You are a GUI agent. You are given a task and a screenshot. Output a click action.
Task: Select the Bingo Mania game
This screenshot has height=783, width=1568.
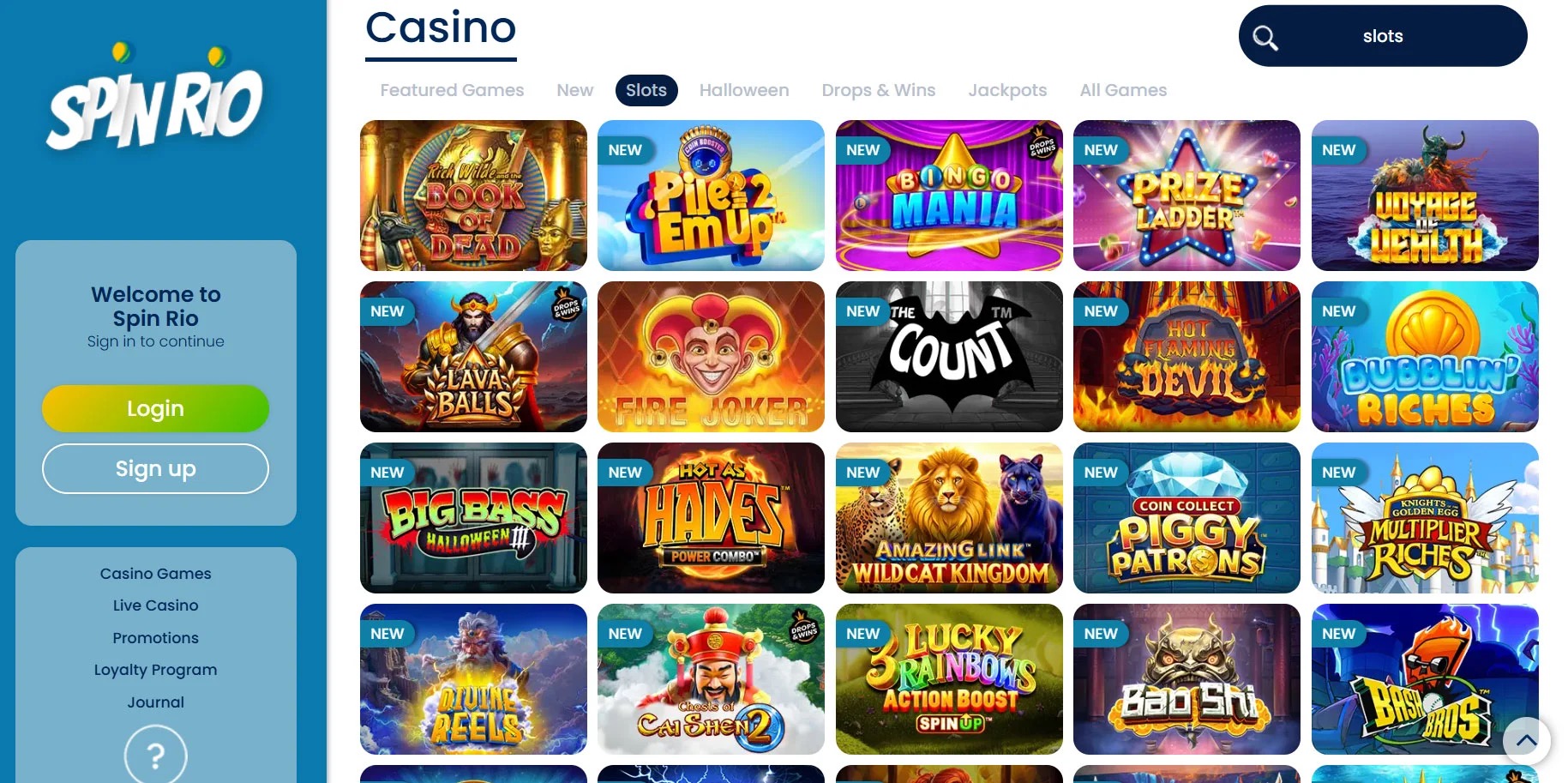point(949,196)
